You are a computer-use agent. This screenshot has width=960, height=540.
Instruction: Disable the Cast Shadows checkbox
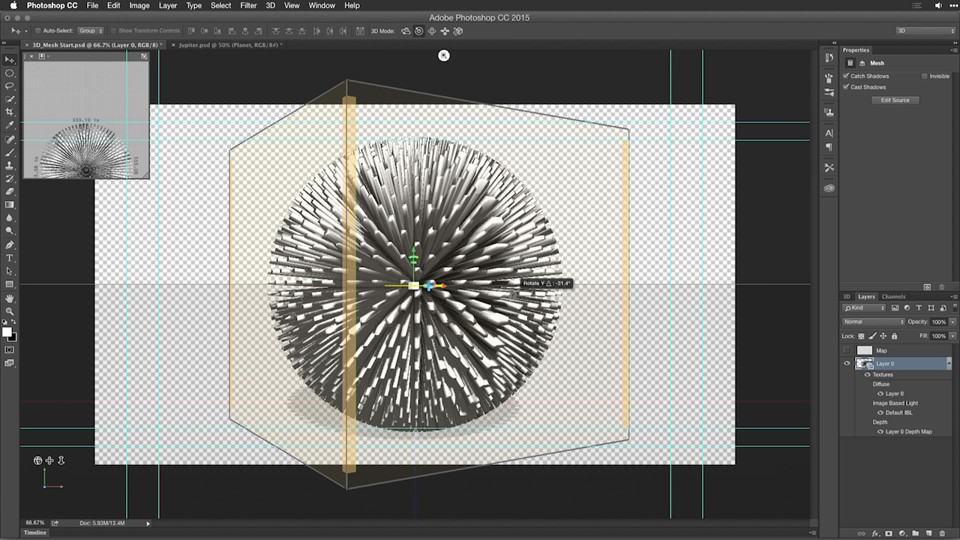coord(846,87)
